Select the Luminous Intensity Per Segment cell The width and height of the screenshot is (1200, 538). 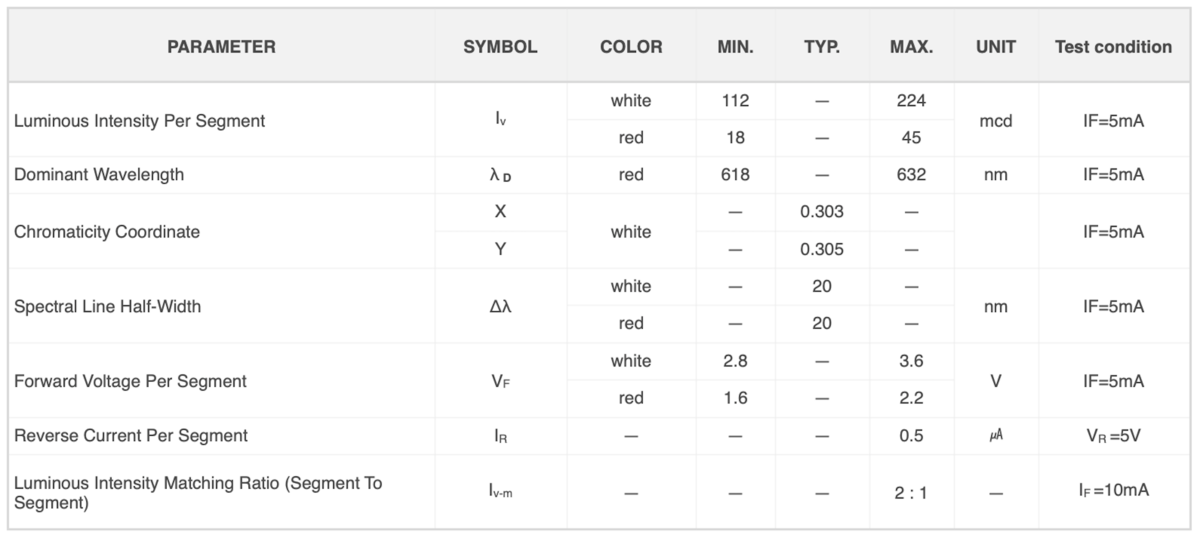(221, 120)
